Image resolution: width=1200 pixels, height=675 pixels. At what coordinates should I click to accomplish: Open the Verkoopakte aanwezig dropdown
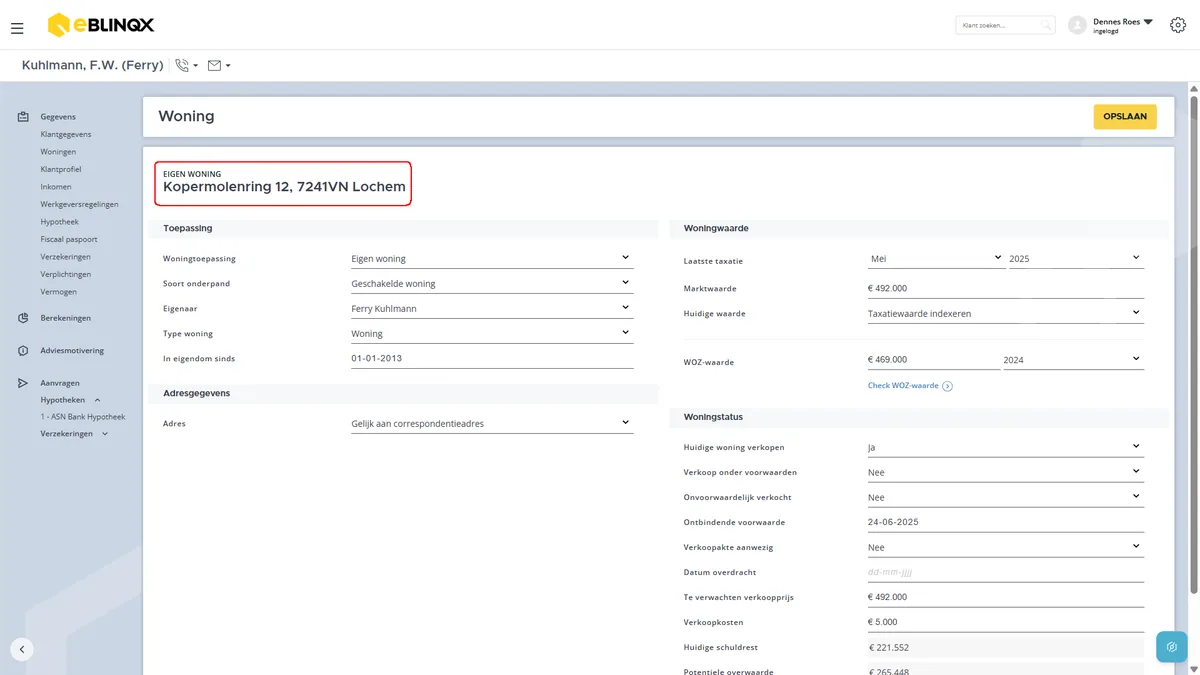click(x=1005, y=547)
